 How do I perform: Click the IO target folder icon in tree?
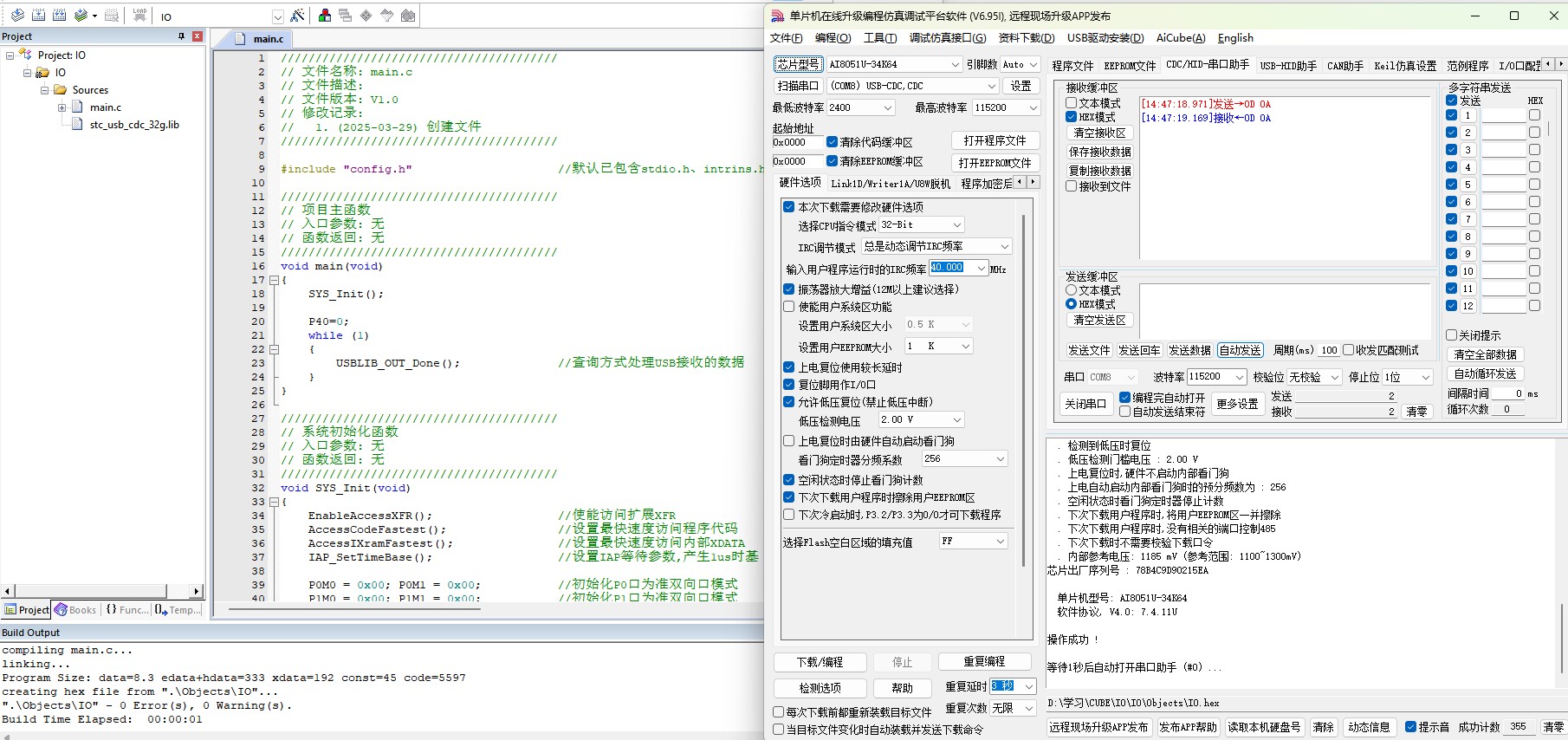(42, 73)
